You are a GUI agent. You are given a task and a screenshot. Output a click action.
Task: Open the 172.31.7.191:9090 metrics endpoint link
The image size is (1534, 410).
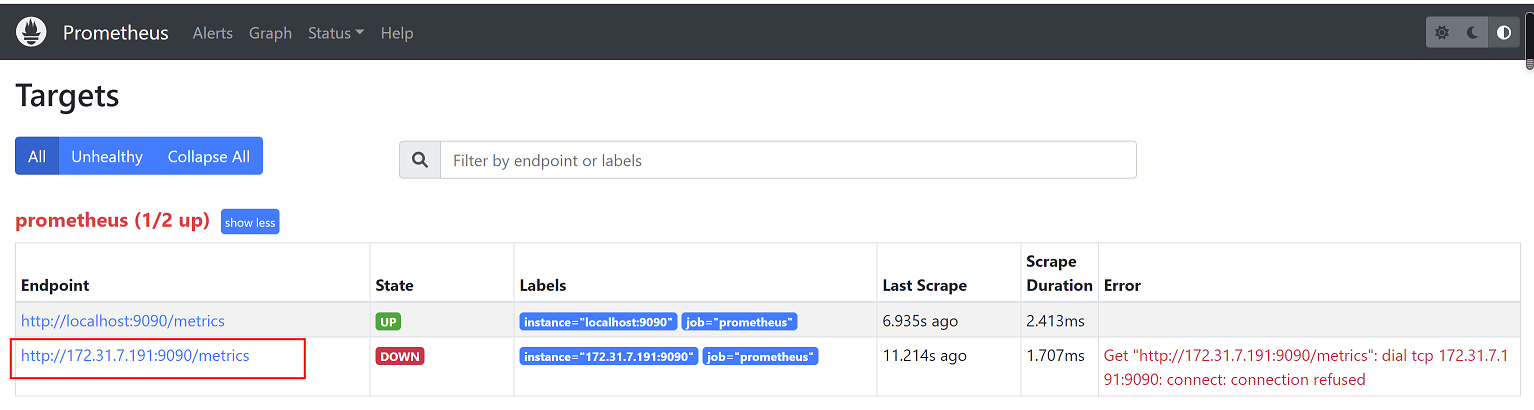135,355
